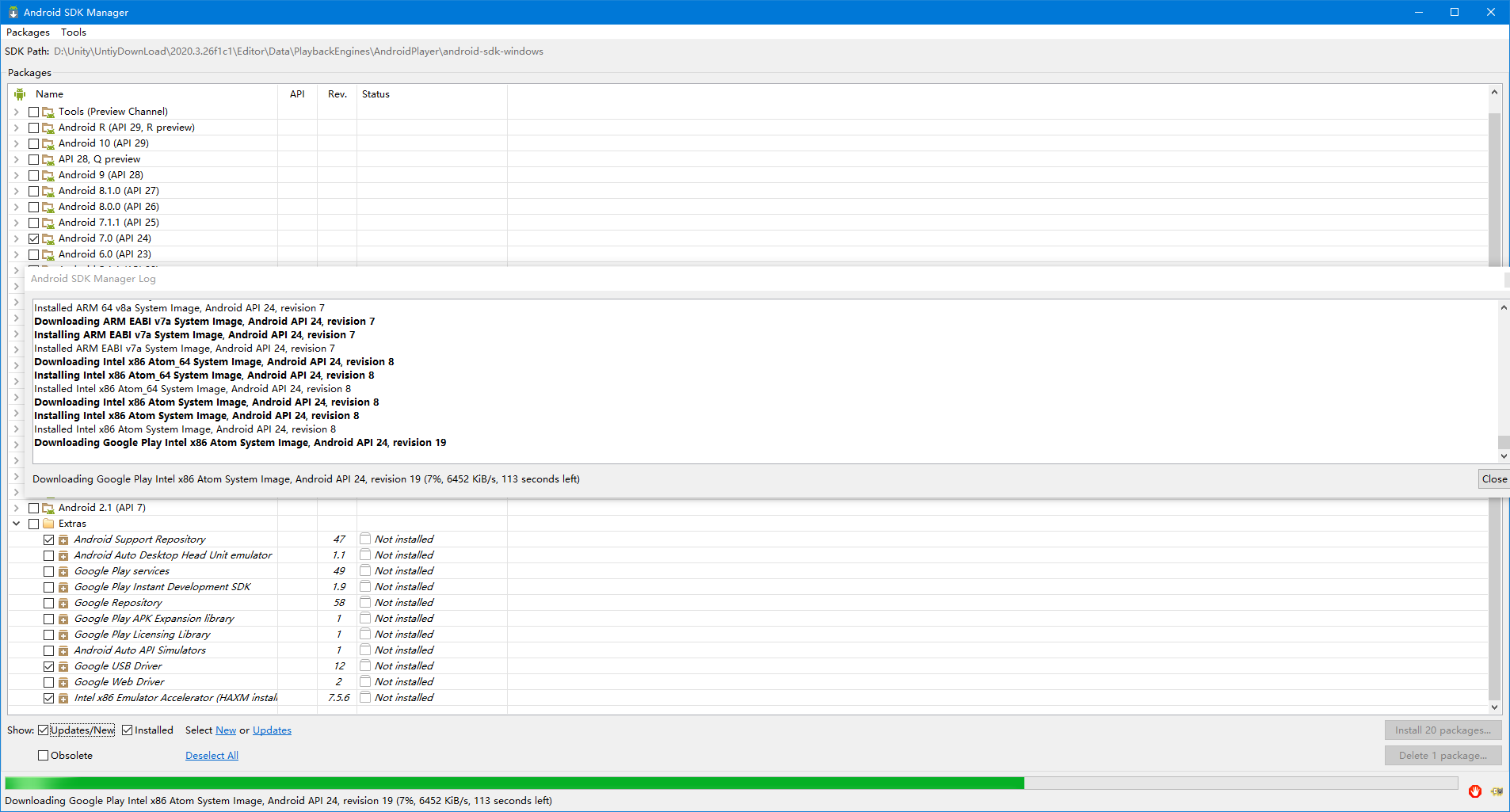Click the log panel scrollbar up arrow

click(1503, 307)
